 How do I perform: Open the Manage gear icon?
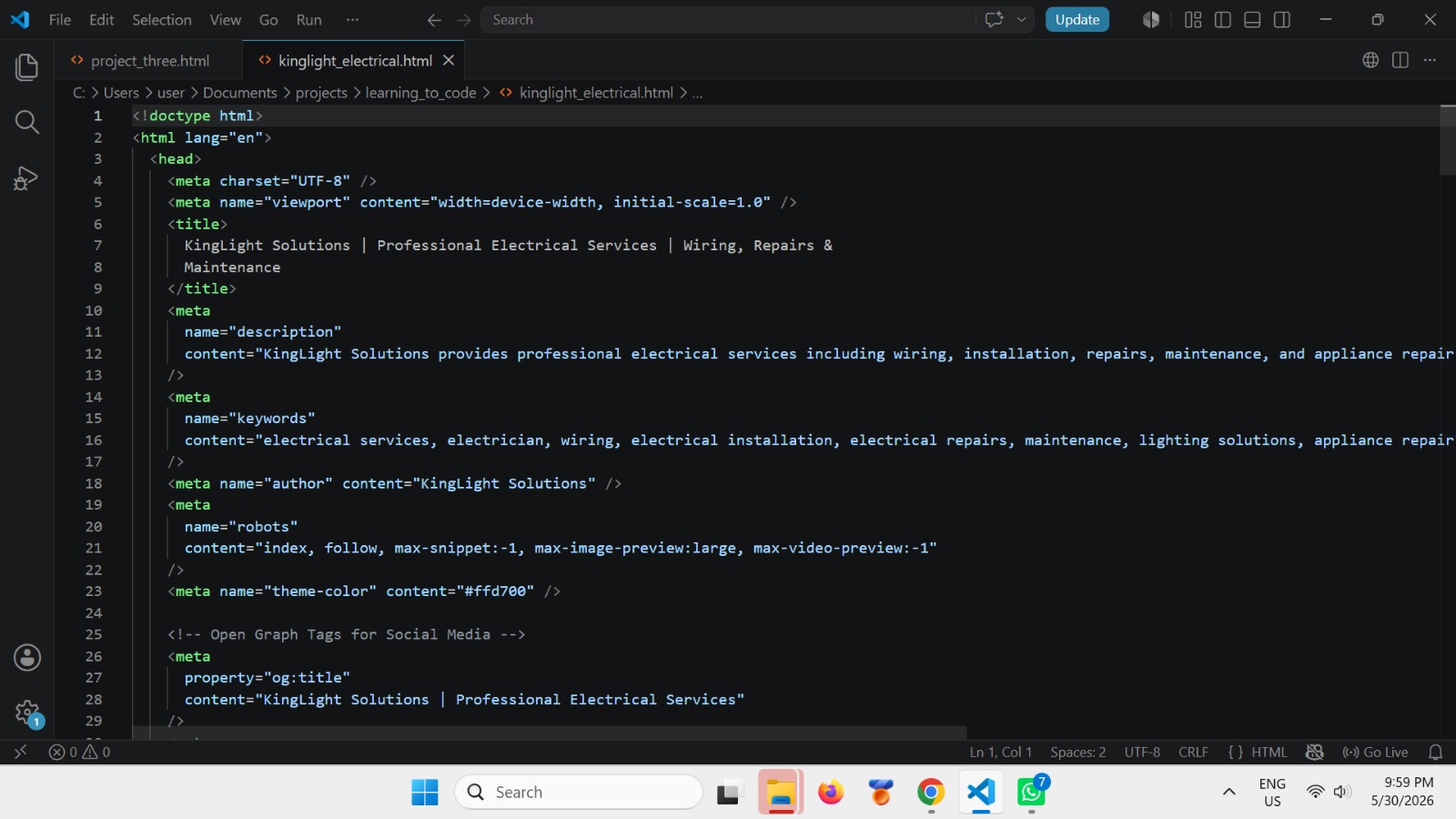[27, 713]
